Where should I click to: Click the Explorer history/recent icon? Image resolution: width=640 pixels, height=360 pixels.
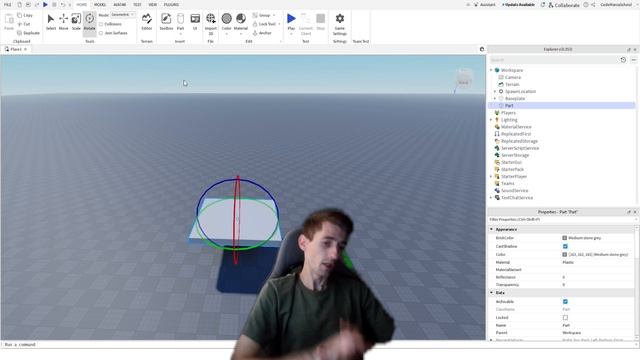[623, 60]
